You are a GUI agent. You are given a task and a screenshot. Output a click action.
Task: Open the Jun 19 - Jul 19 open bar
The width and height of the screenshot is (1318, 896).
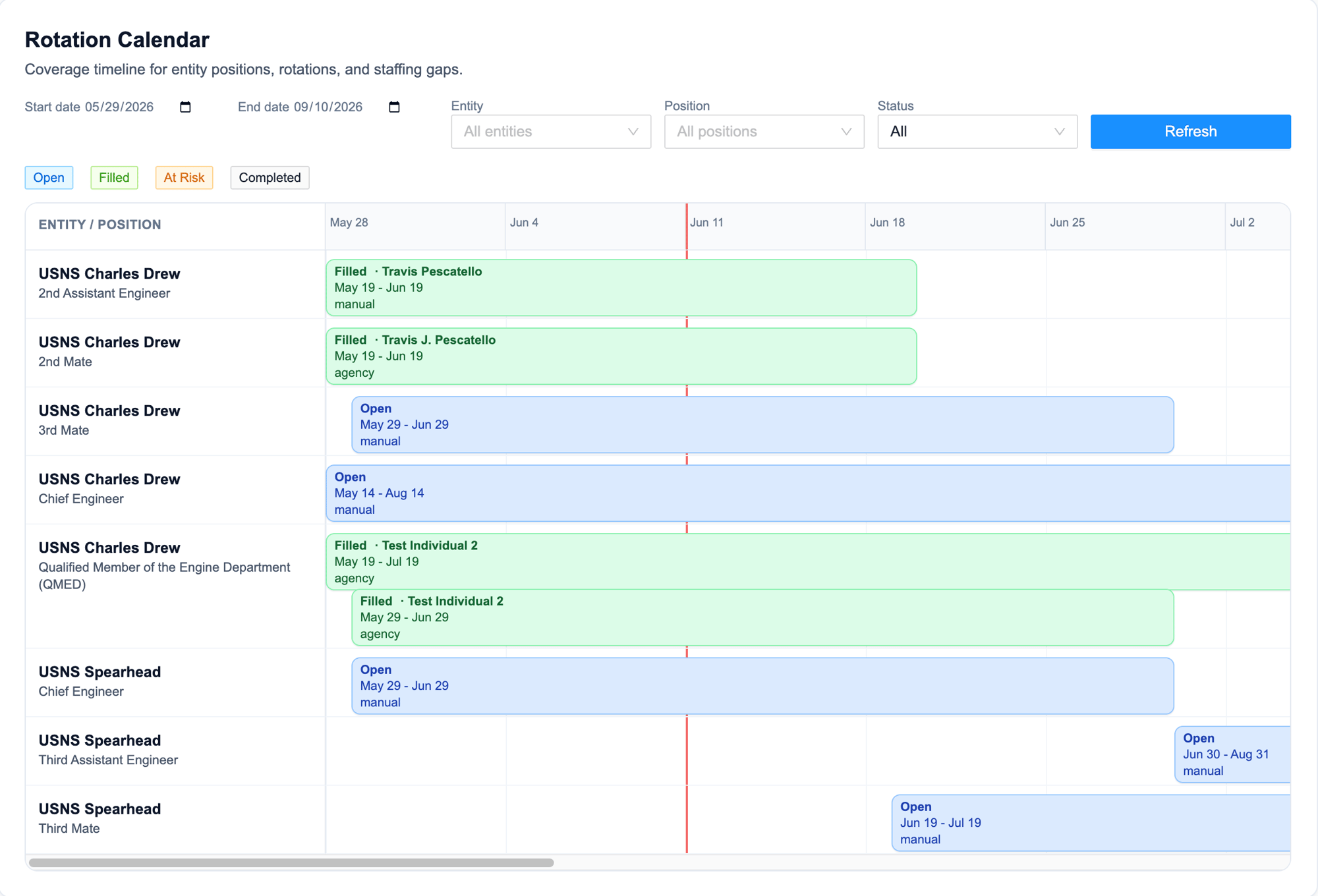pos(1091,823)
